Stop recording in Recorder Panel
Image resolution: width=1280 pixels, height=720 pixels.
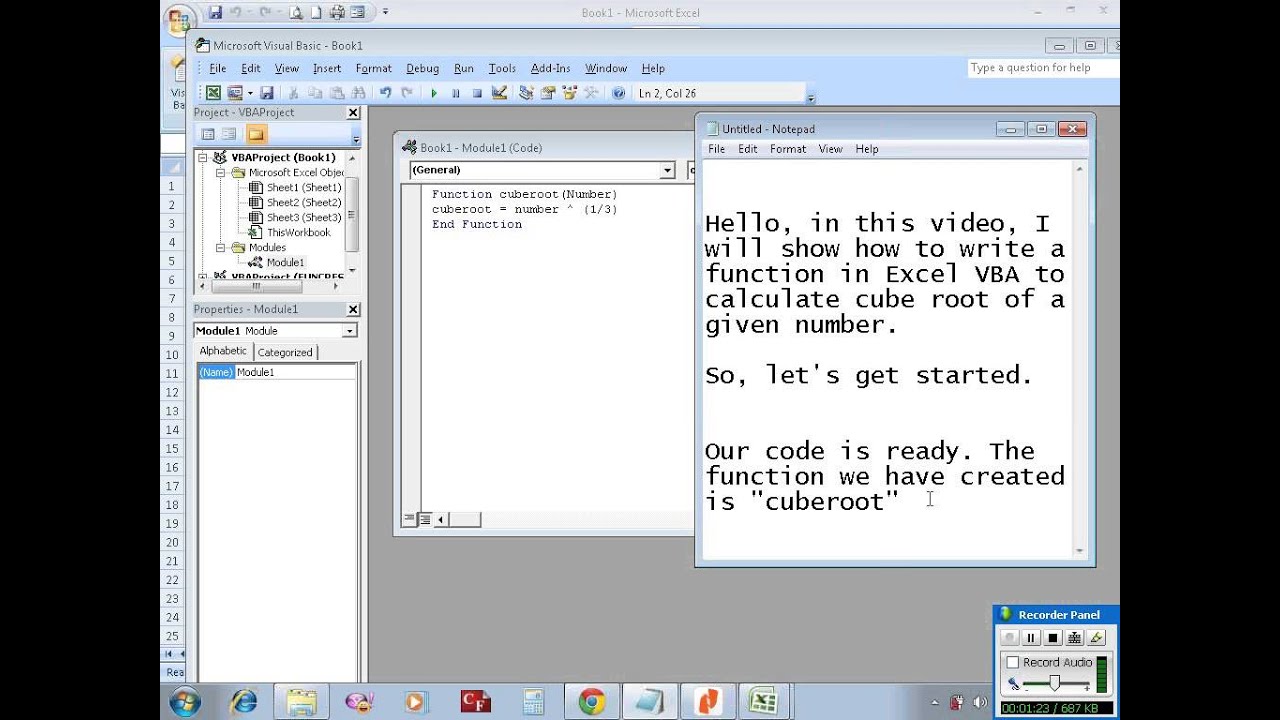[x=1052, y=638]
